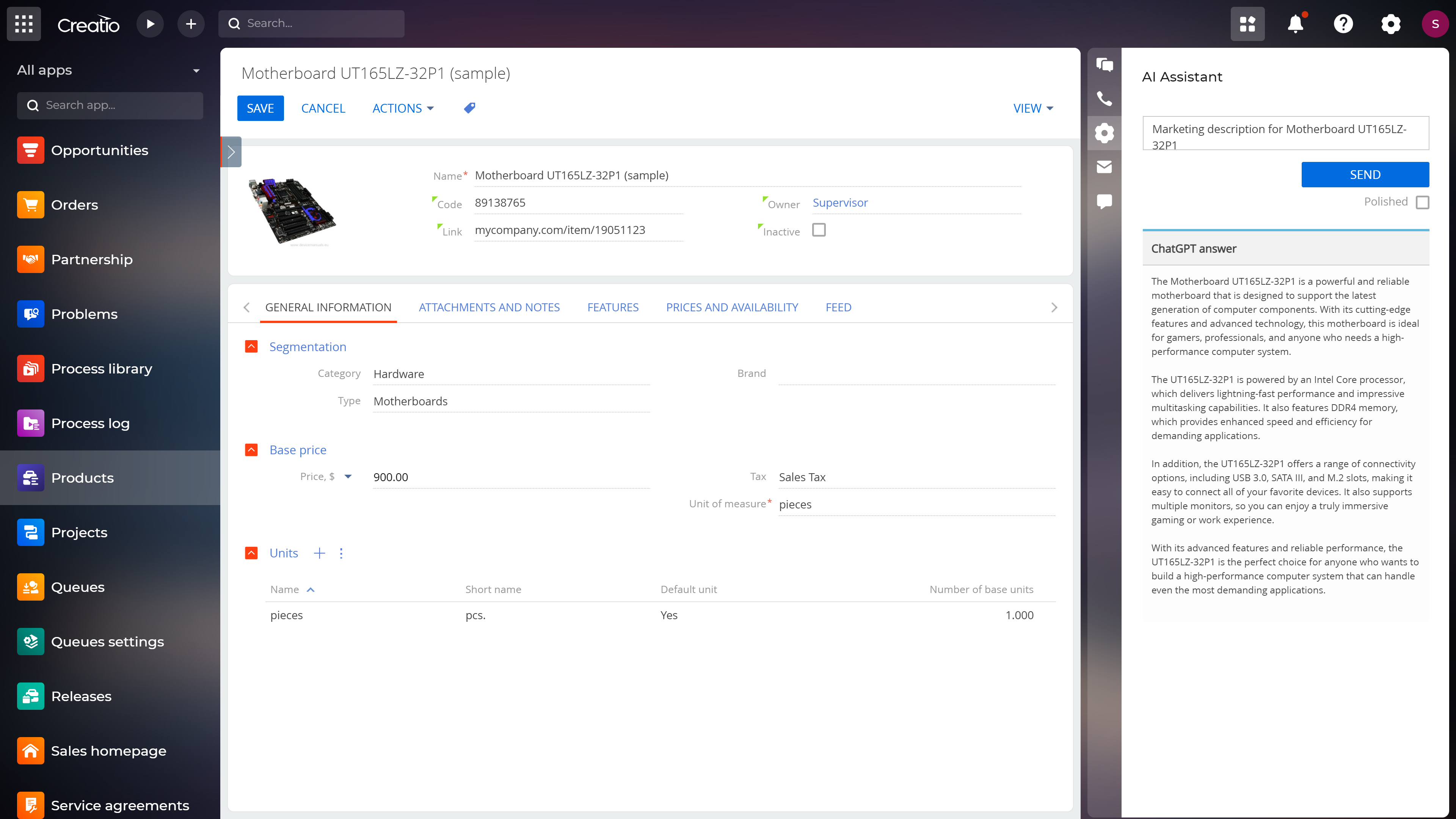This screenshot has height=819, width=1456.
Task: Click the SEND button in AI Assistant
Action: [x=1365, y=174]
